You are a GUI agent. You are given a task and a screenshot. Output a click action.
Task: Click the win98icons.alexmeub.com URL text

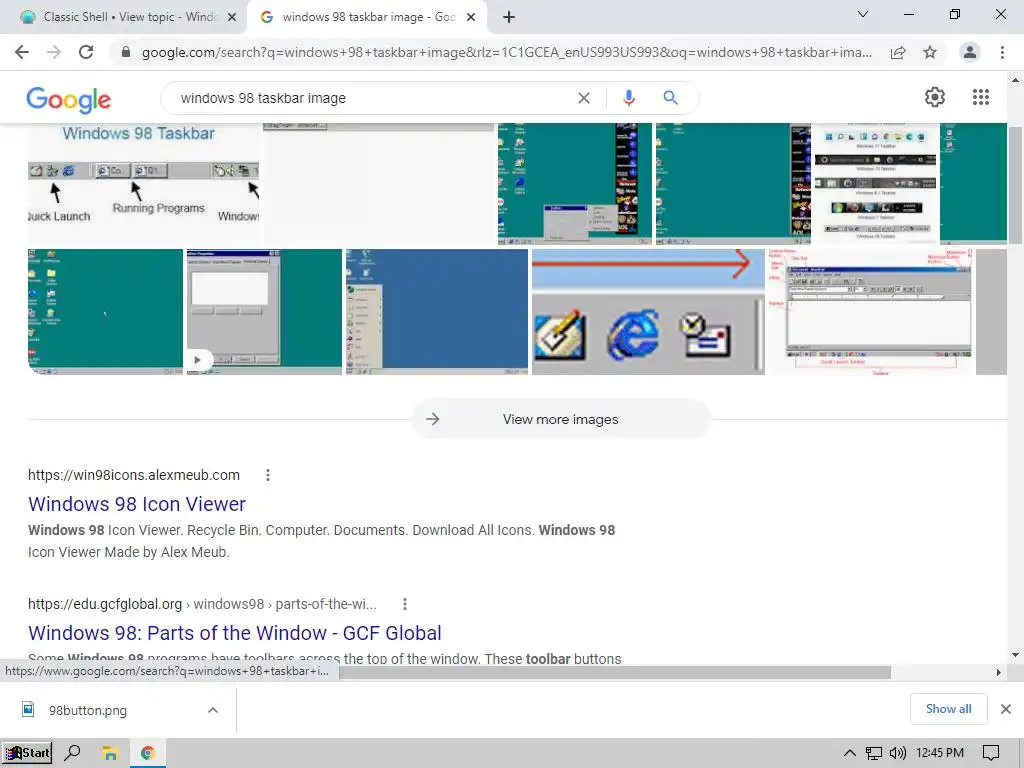[x=134, y=475]
